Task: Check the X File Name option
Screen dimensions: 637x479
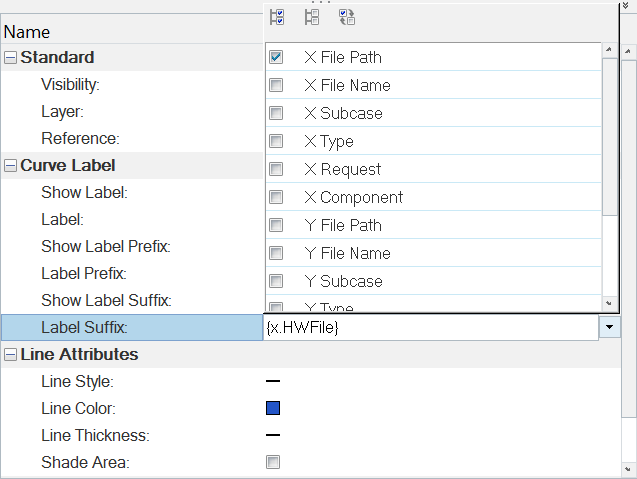Action: pyautogui.click(x=276, y=86)
